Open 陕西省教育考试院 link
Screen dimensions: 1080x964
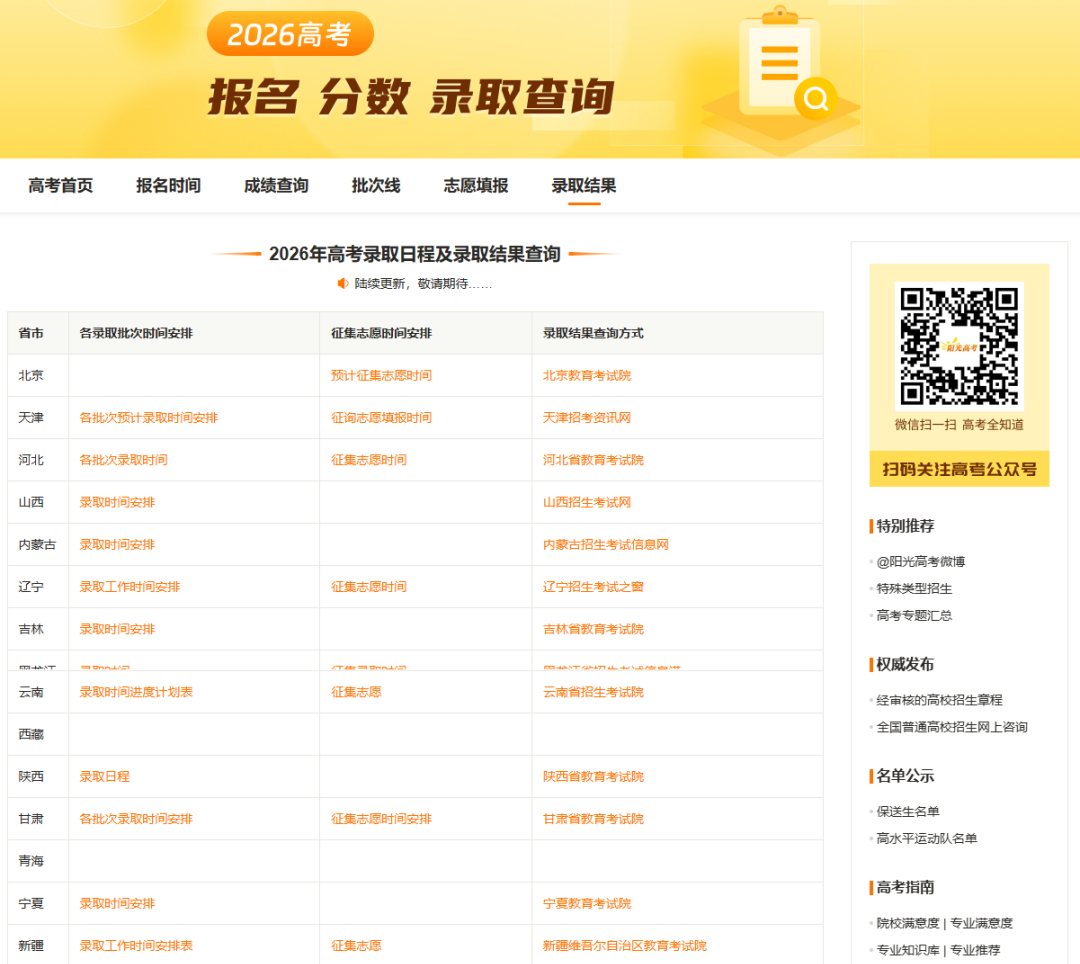[x=593, y=777]
